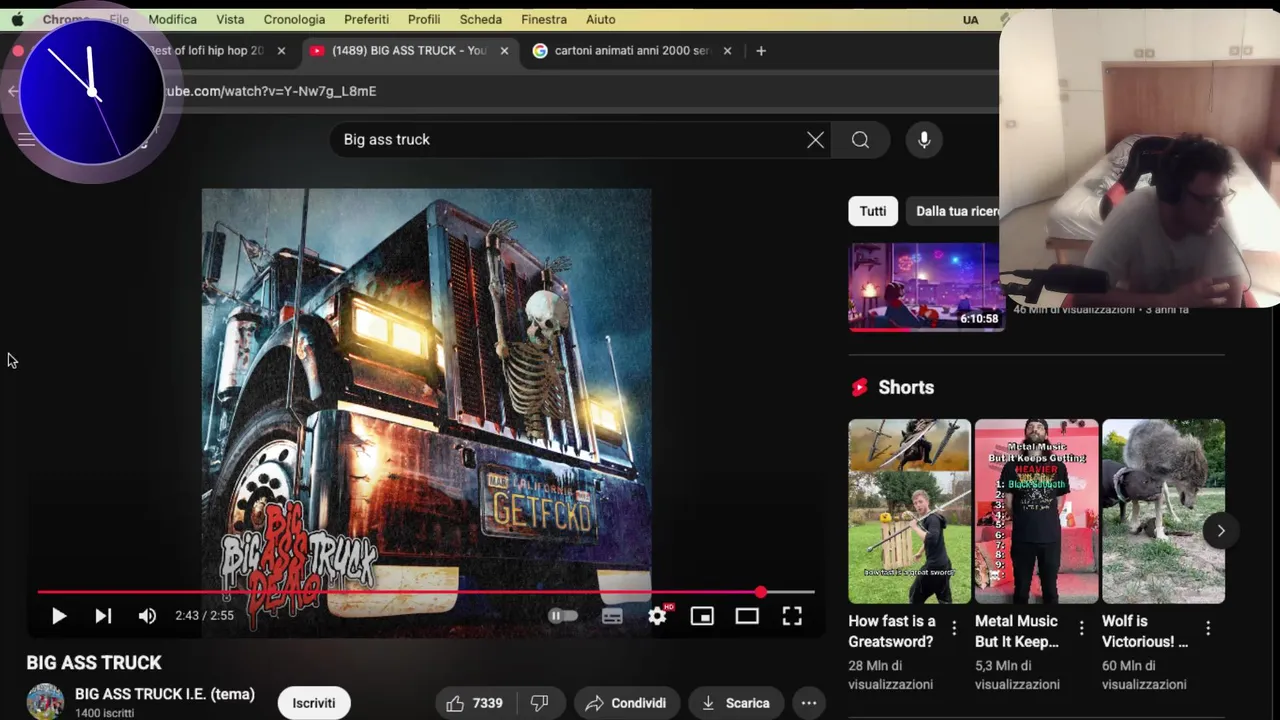
Task: Share the video via Condividi
Action: coord(626,703)
